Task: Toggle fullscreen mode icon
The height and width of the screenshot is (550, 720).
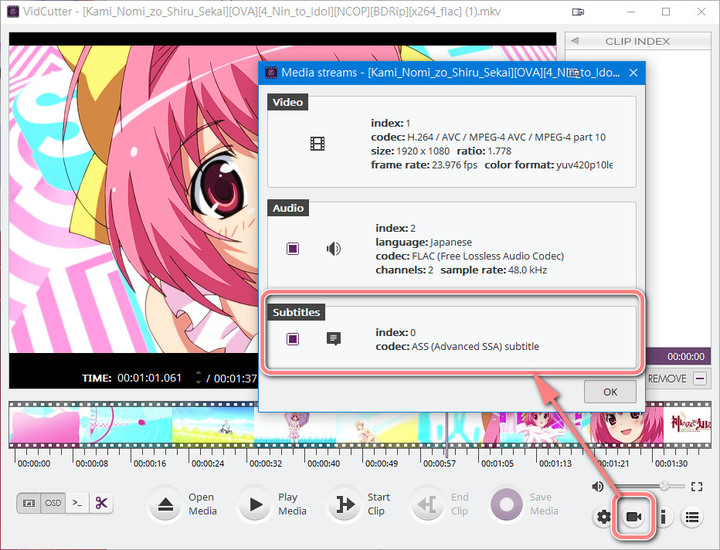Action: pos(697,487)
